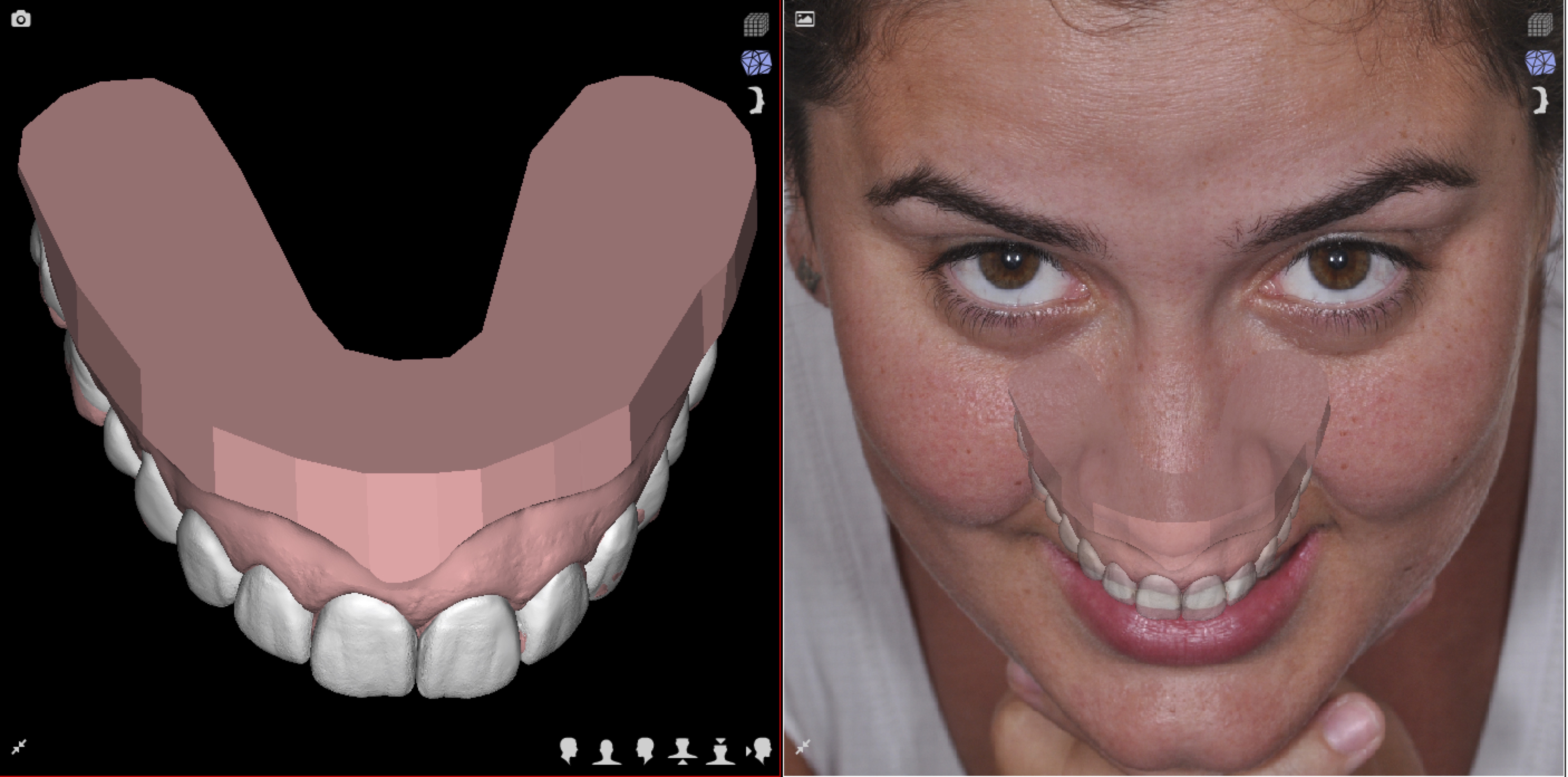Viewport: 1568px width, 777px height.
Task: Select the head view from above
Action: coord(720,751)
